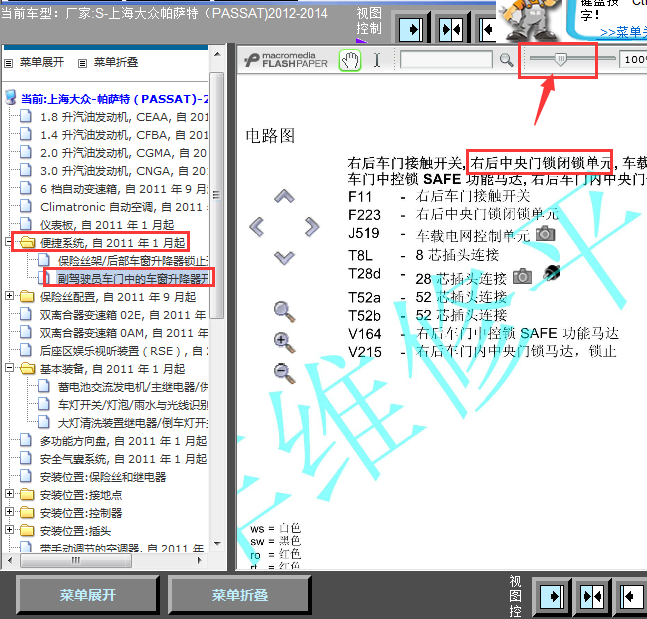Click top view control split-arrows icon
647x619 pixels.
pos(451,29)
